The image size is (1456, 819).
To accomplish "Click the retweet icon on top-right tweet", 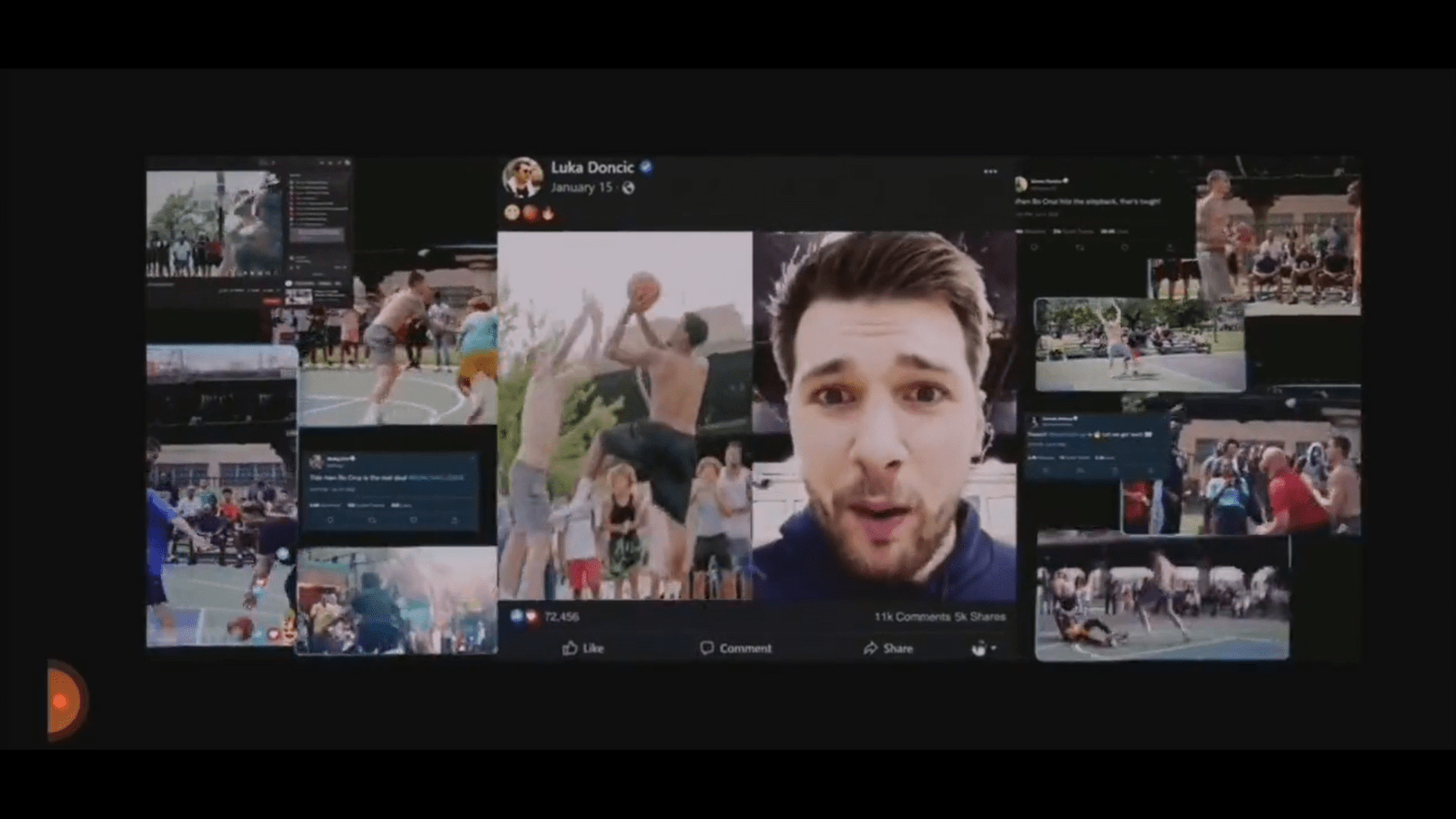I will (x=1079, y=248).
